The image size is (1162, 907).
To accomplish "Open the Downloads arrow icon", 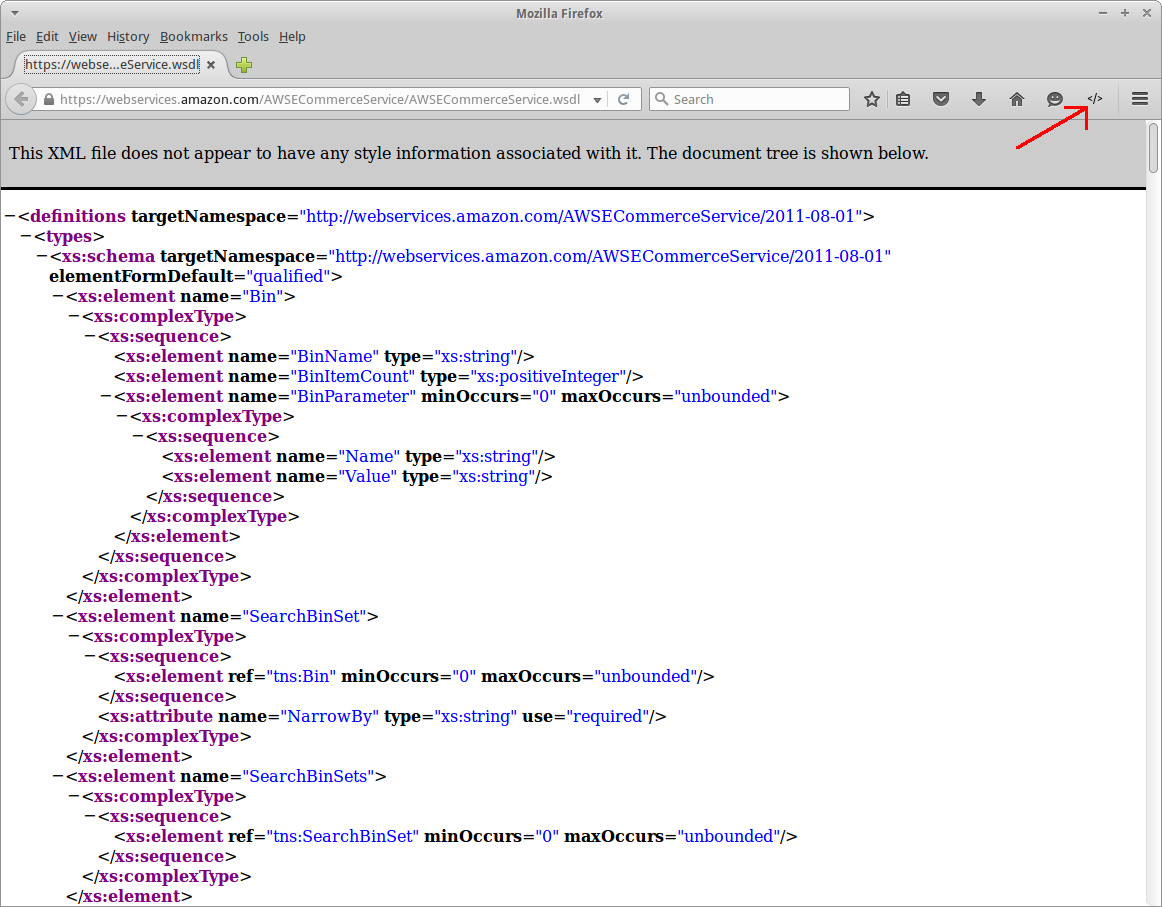I will click(979, 99).
